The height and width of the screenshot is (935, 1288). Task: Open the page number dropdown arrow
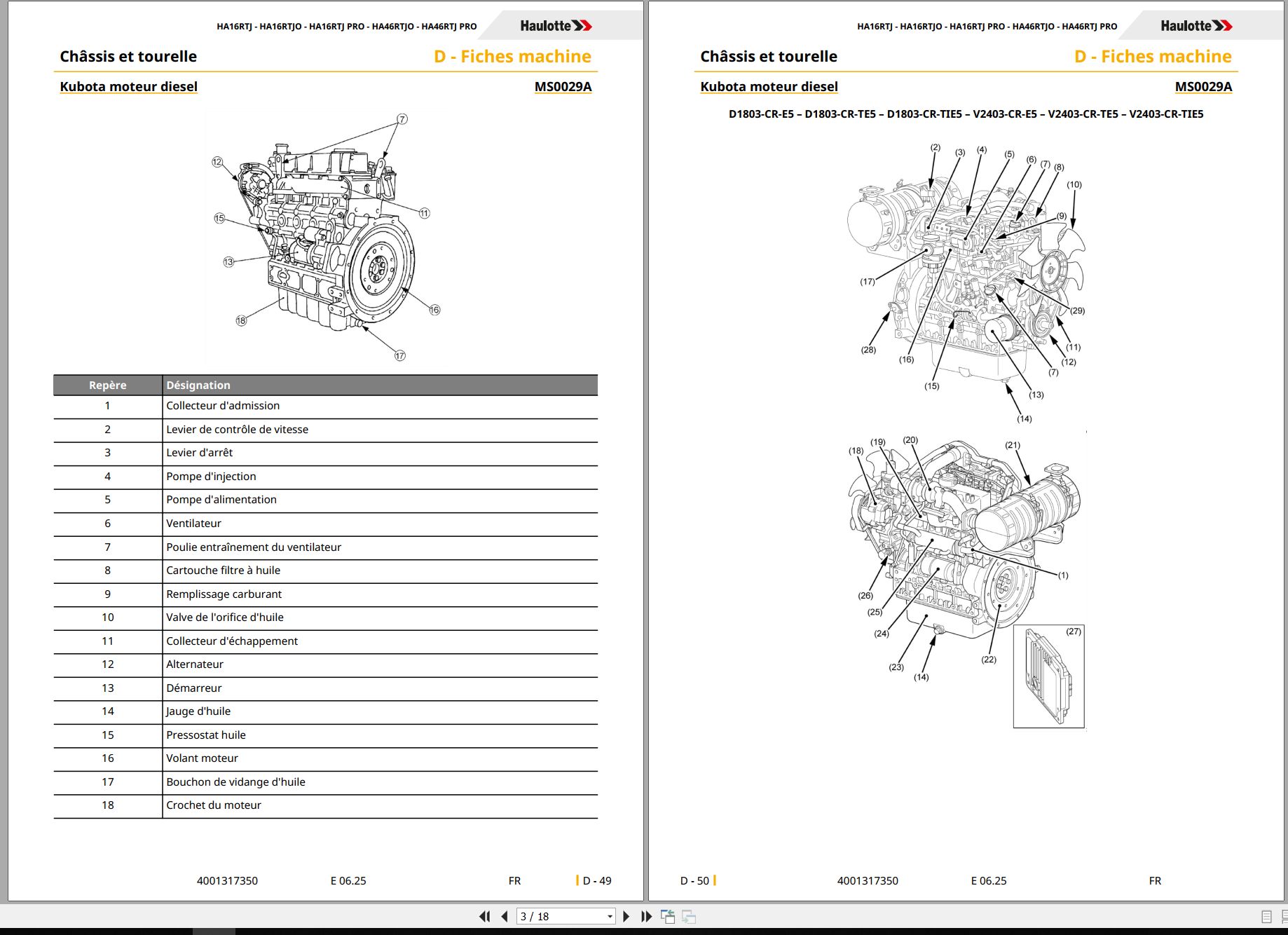[610, 916]
